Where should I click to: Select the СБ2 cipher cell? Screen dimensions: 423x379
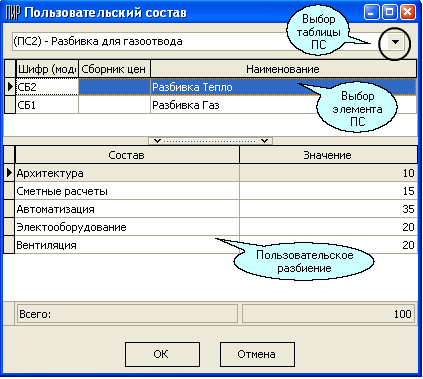(47, 87)
